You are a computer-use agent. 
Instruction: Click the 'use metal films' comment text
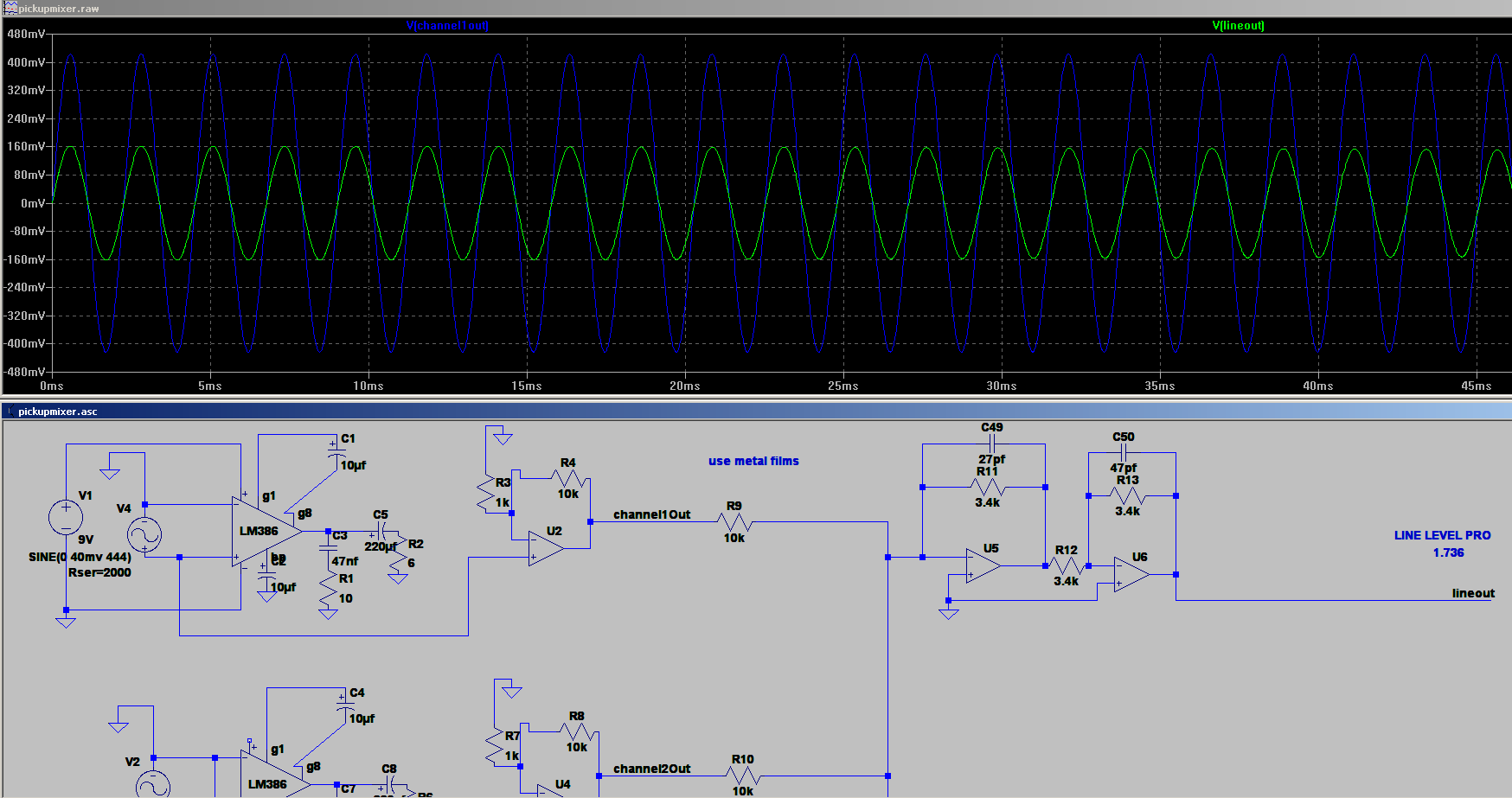click(x=753, y=461)
